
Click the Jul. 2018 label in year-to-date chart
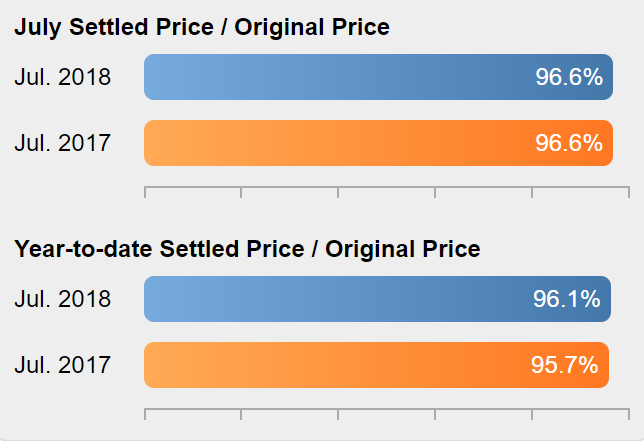click(62, 299)
